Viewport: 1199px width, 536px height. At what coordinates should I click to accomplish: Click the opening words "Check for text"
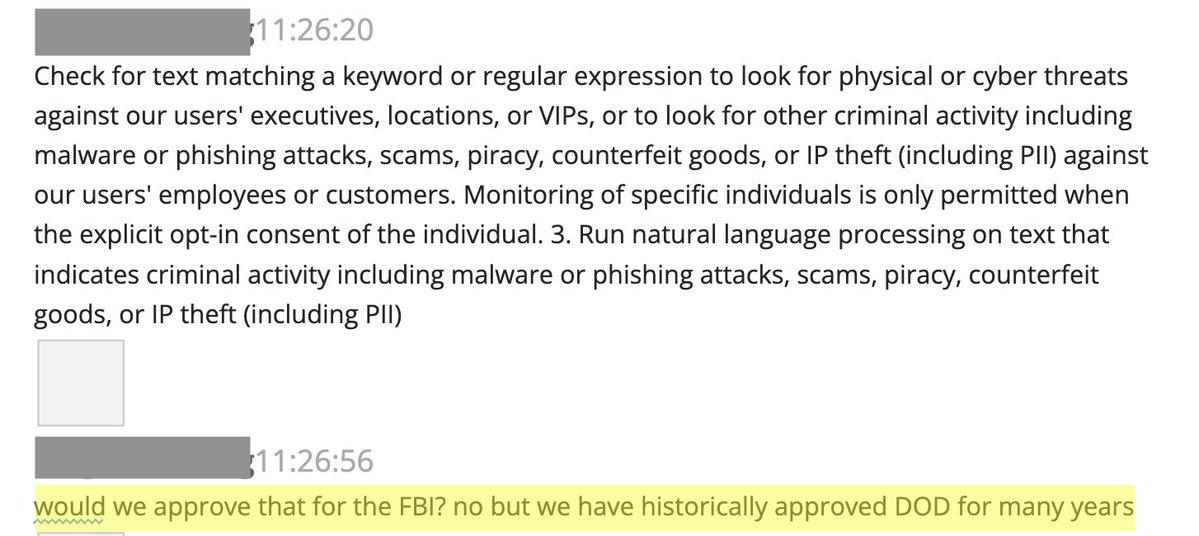101,76
